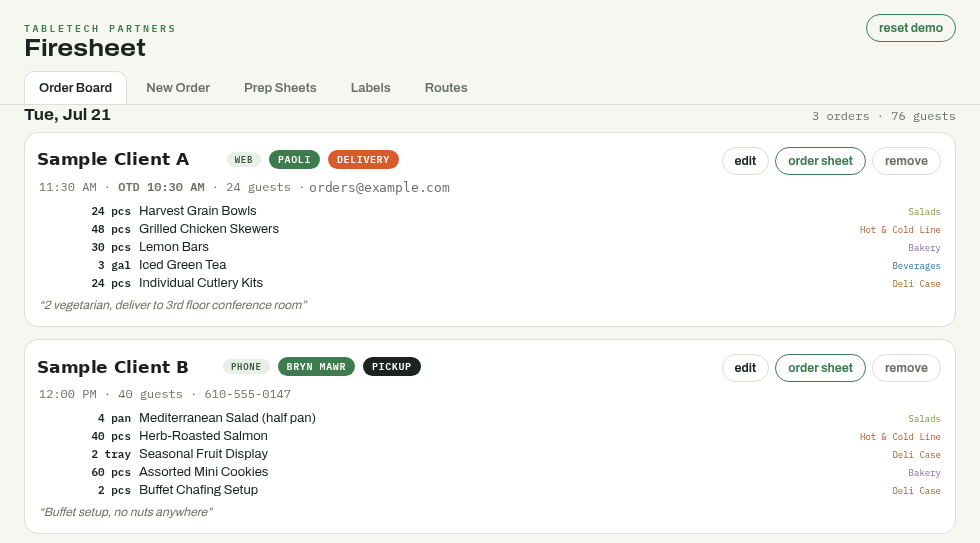Click the PAOLI location badge
Viewport: 980px width, 543px height.
[x=294, y=160]
